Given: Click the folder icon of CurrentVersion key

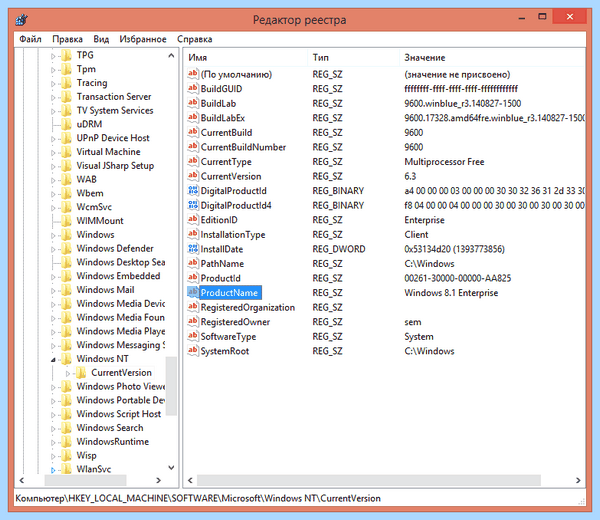Looking at the screenshot, I should tap(81, 372).
